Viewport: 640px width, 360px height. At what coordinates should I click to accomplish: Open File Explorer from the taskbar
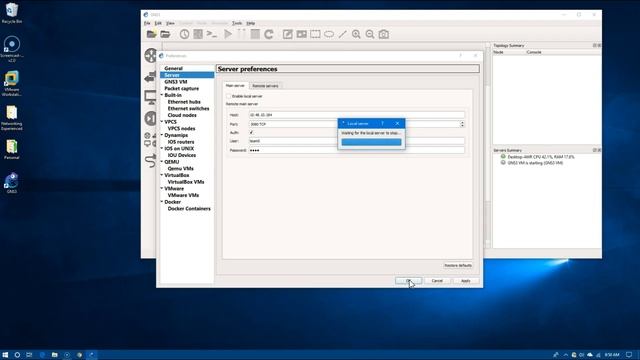(x=55, y=355)
